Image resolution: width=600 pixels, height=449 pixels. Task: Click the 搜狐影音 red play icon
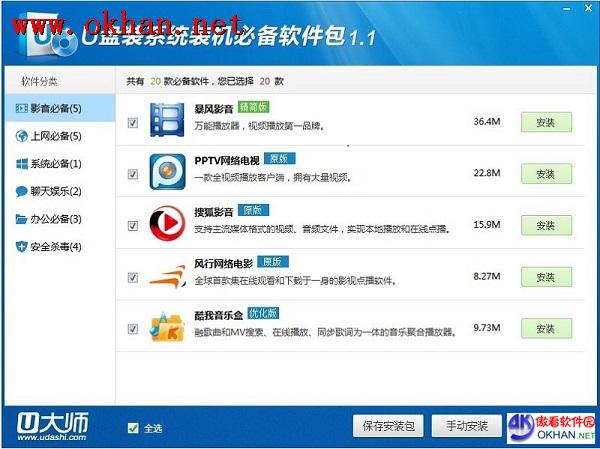(x=167, y=223)
